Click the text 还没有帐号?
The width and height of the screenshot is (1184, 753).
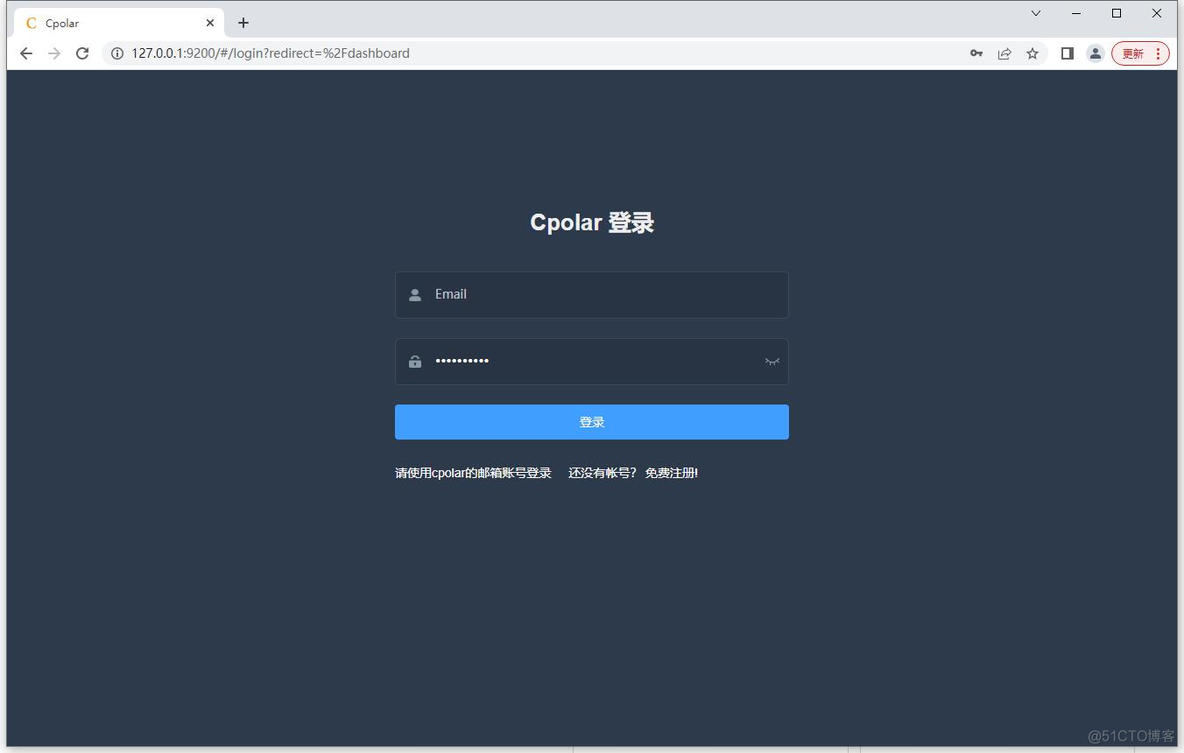point(603,473)
